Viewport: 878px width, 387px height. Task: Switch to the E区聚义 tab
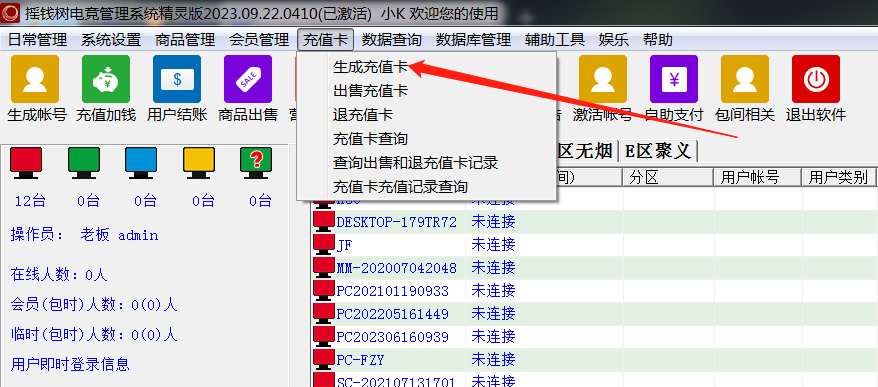(658, 151)
